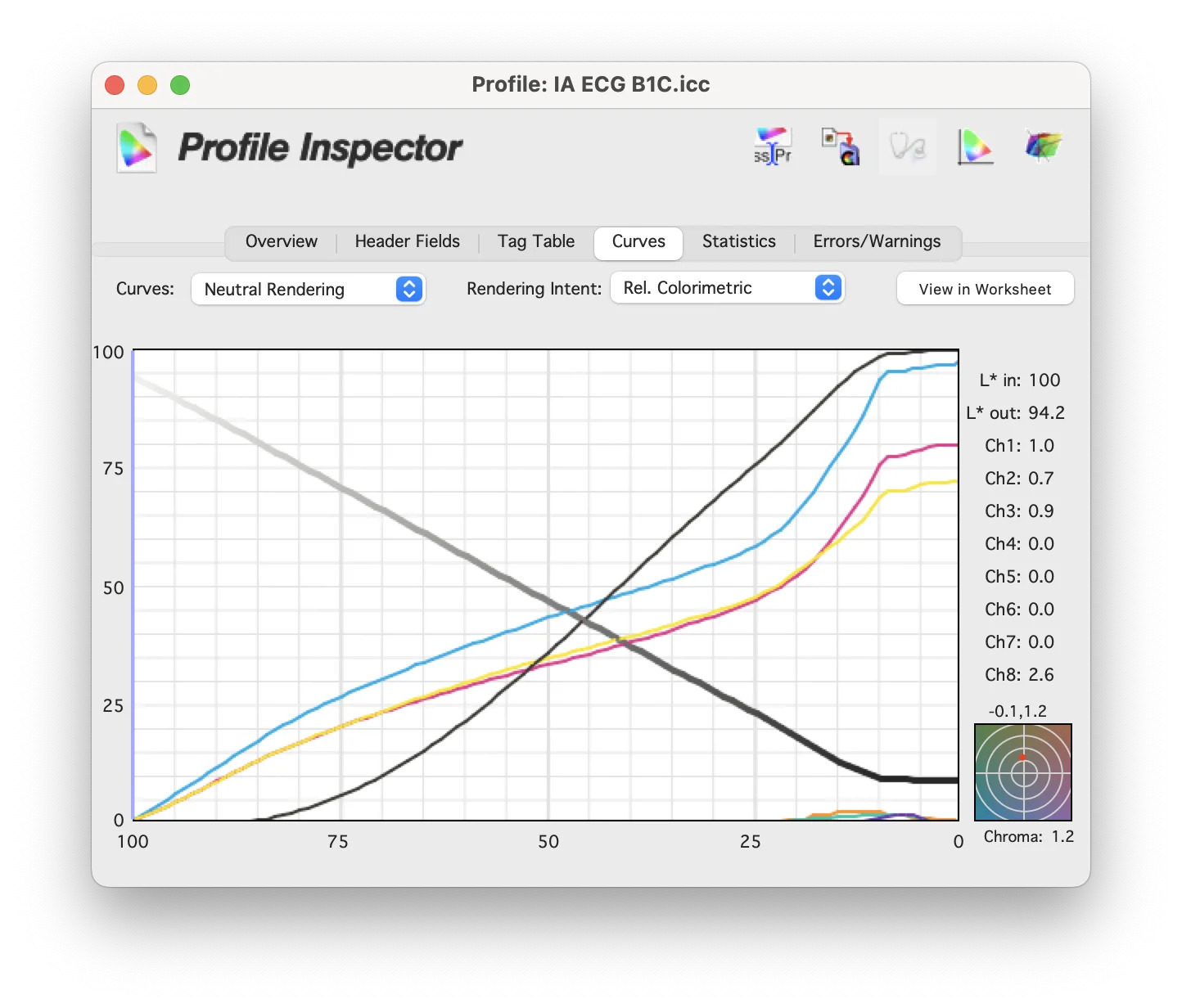Image resolution: width=1182 pixels, height=1008 pixels.
Task: Click the window title Profile: IA ECG B1C.icc
Action: (x=591, y=84)
